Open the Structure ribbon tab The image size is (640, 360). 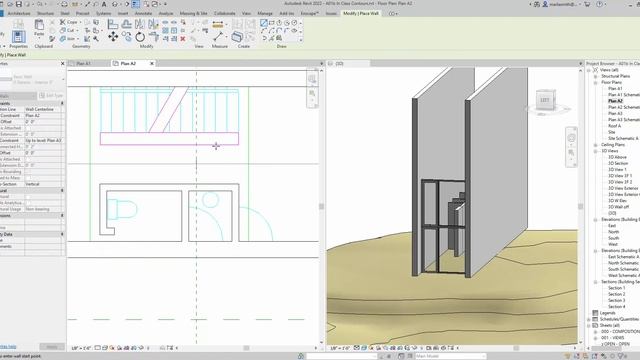45,13
